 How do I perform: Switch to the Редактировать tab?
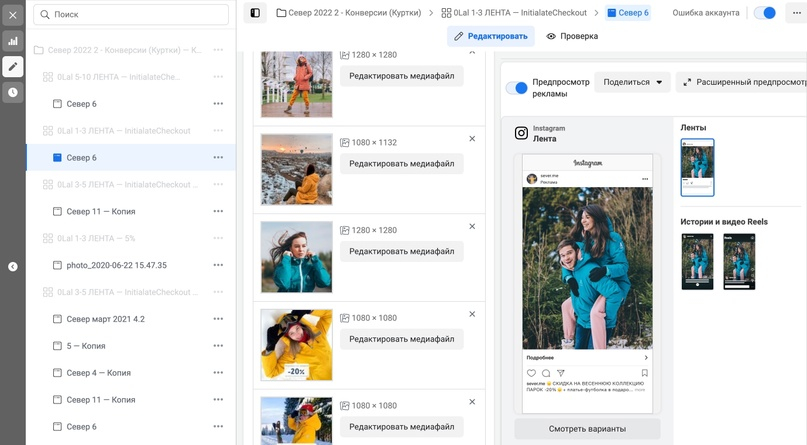point(490,36)
